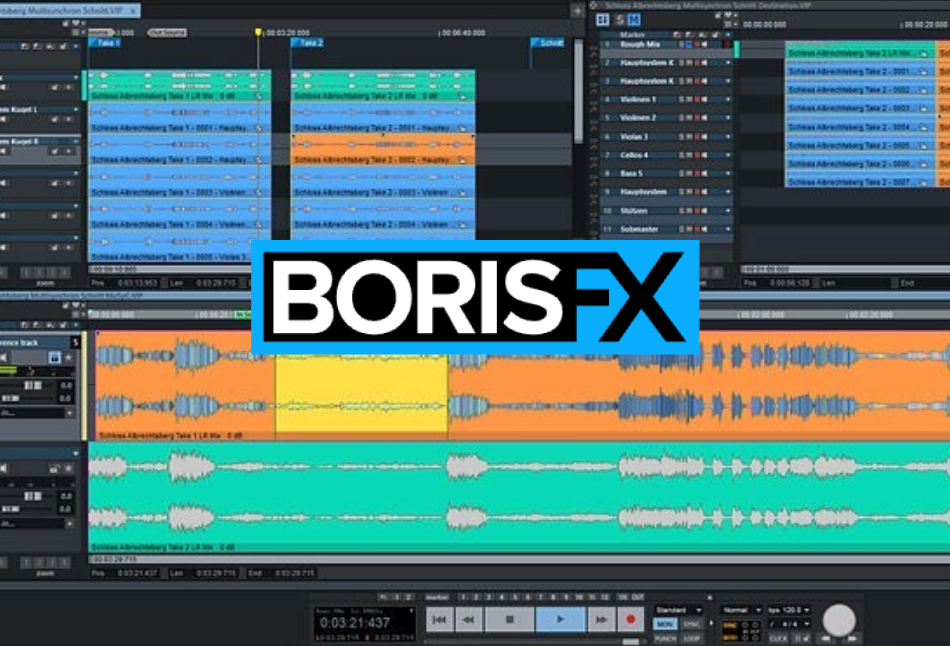Click the jog wheel arrow at the far right of the transport bar
950x646 pixels.
853,638
